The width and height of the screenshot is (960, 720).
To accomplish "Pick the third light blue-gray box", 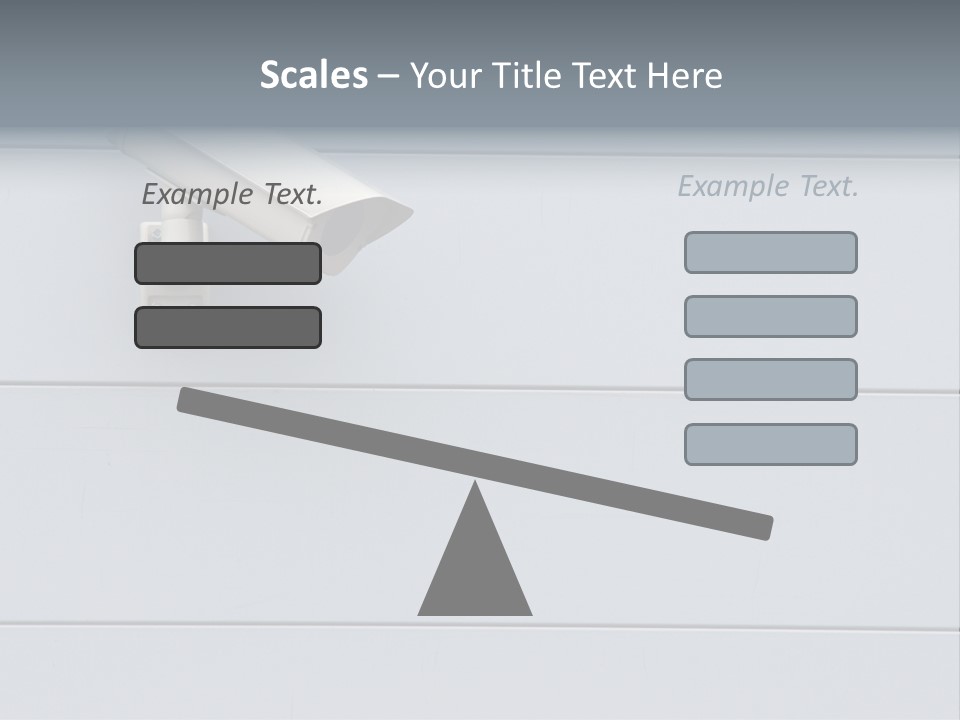I will pos(770,379).
